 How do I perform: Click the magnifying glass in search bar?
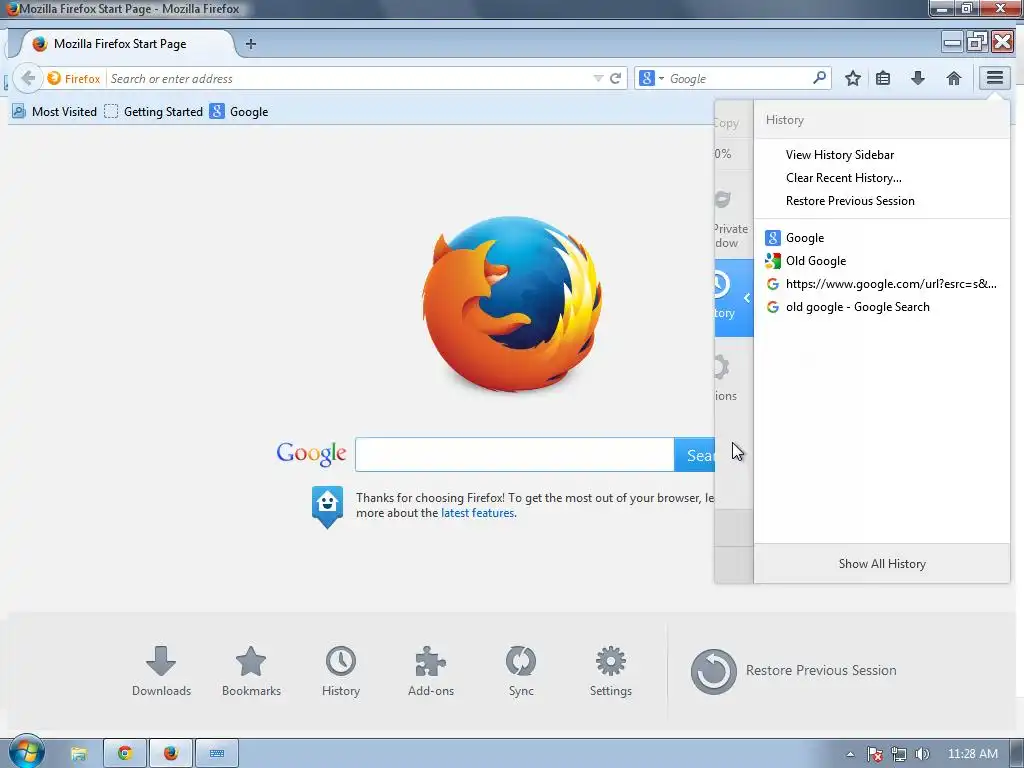coord(819,78)
